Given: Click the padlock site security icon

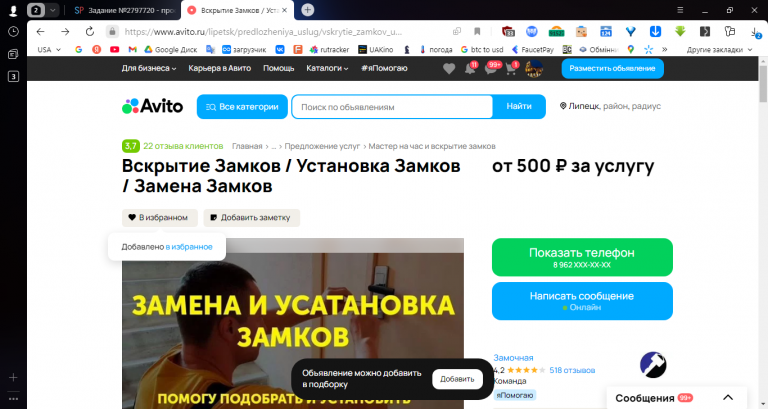Looking at the screenshot, I should pyautogui.click(x=112, y=31).
